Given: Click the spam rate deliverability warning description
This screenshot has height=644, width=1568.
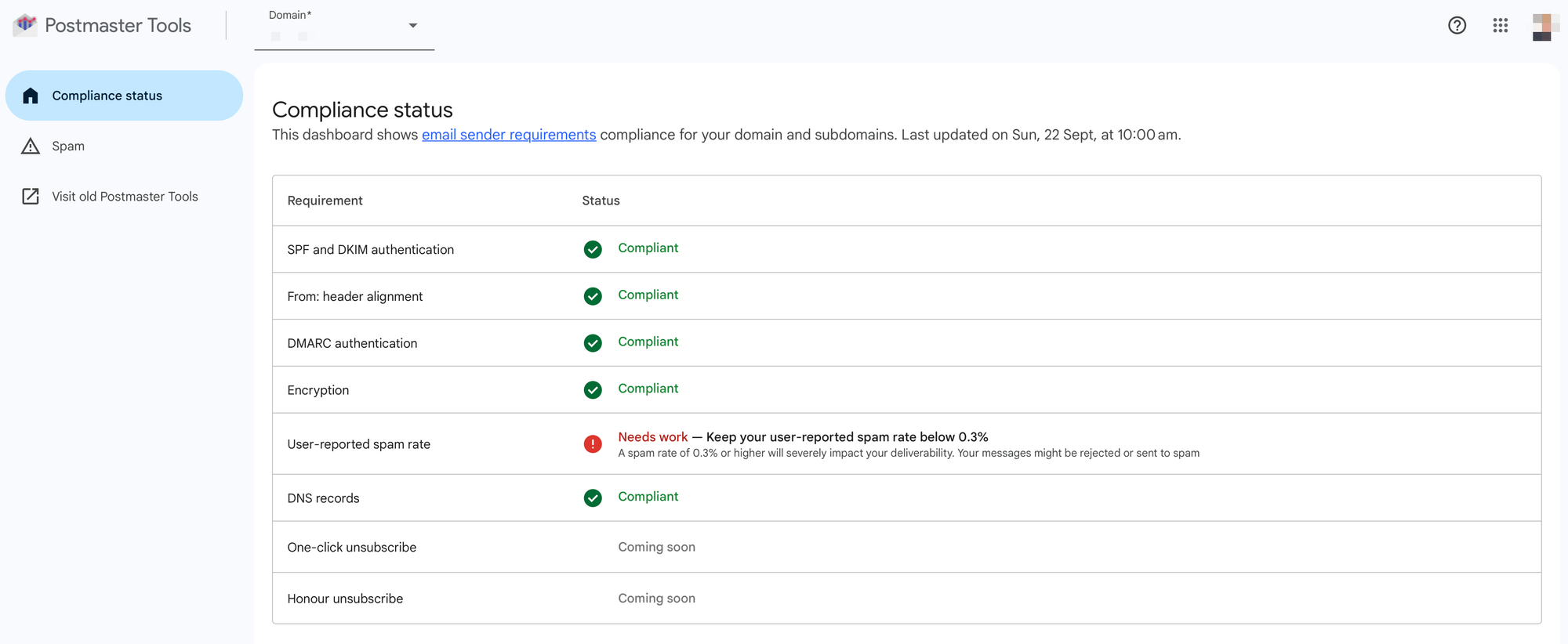Looking at the screenshot, I should point(909,453).
